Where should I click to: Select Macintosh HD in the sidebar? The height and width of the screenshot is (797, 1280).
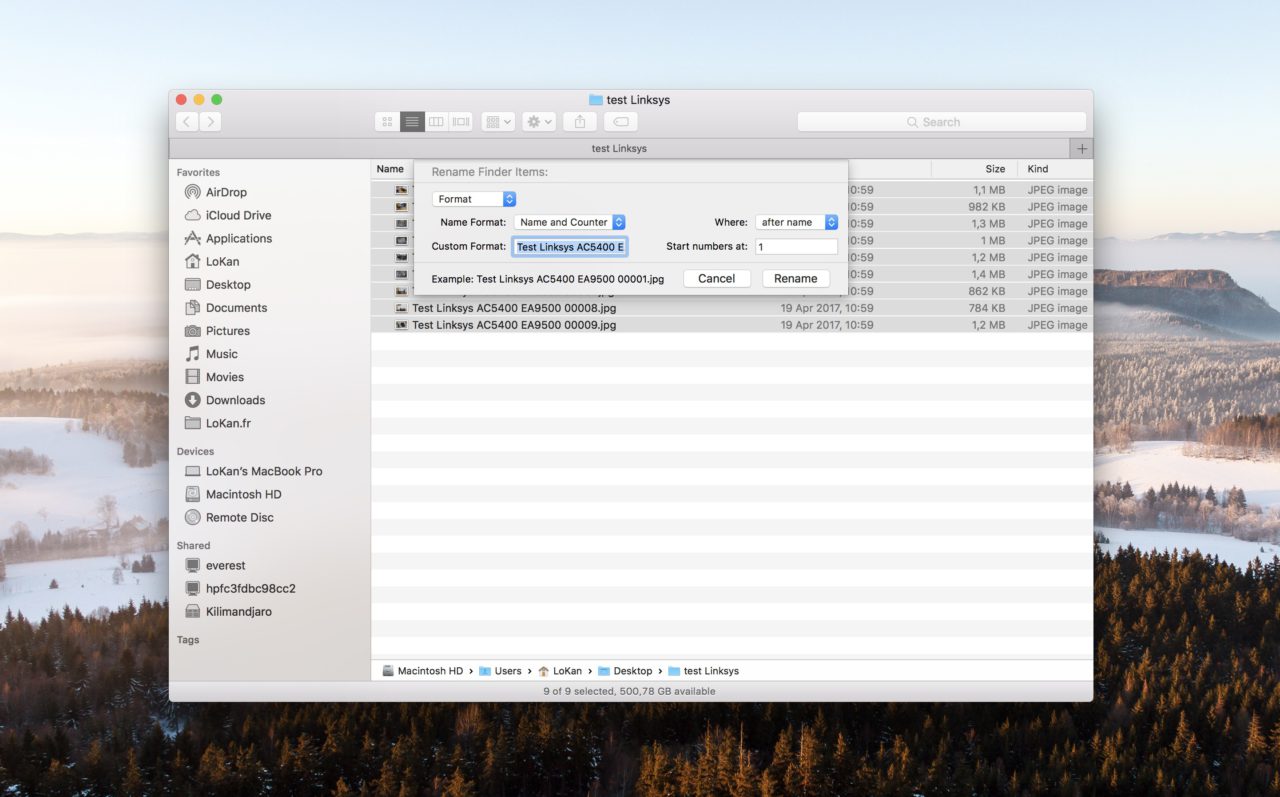point(244,494)
